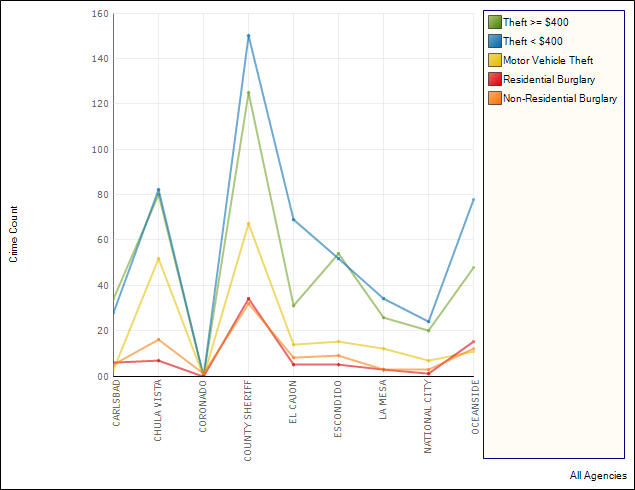Click the OCEANSIDE axis label
Screen dimensions: 635x490
(474, 407)
